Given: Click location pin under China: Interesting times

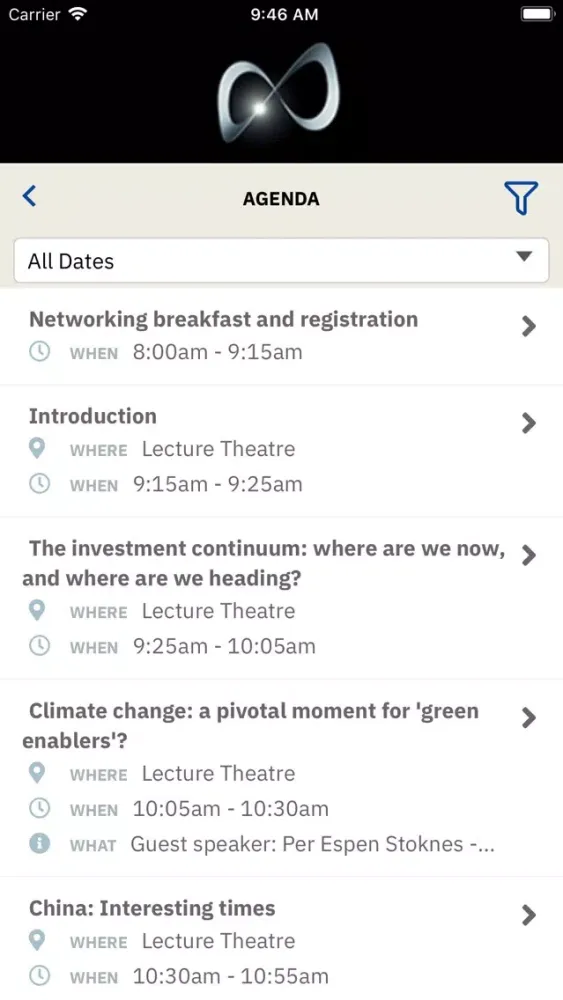Looking at the screenshot, I should [x=38, y=941].
